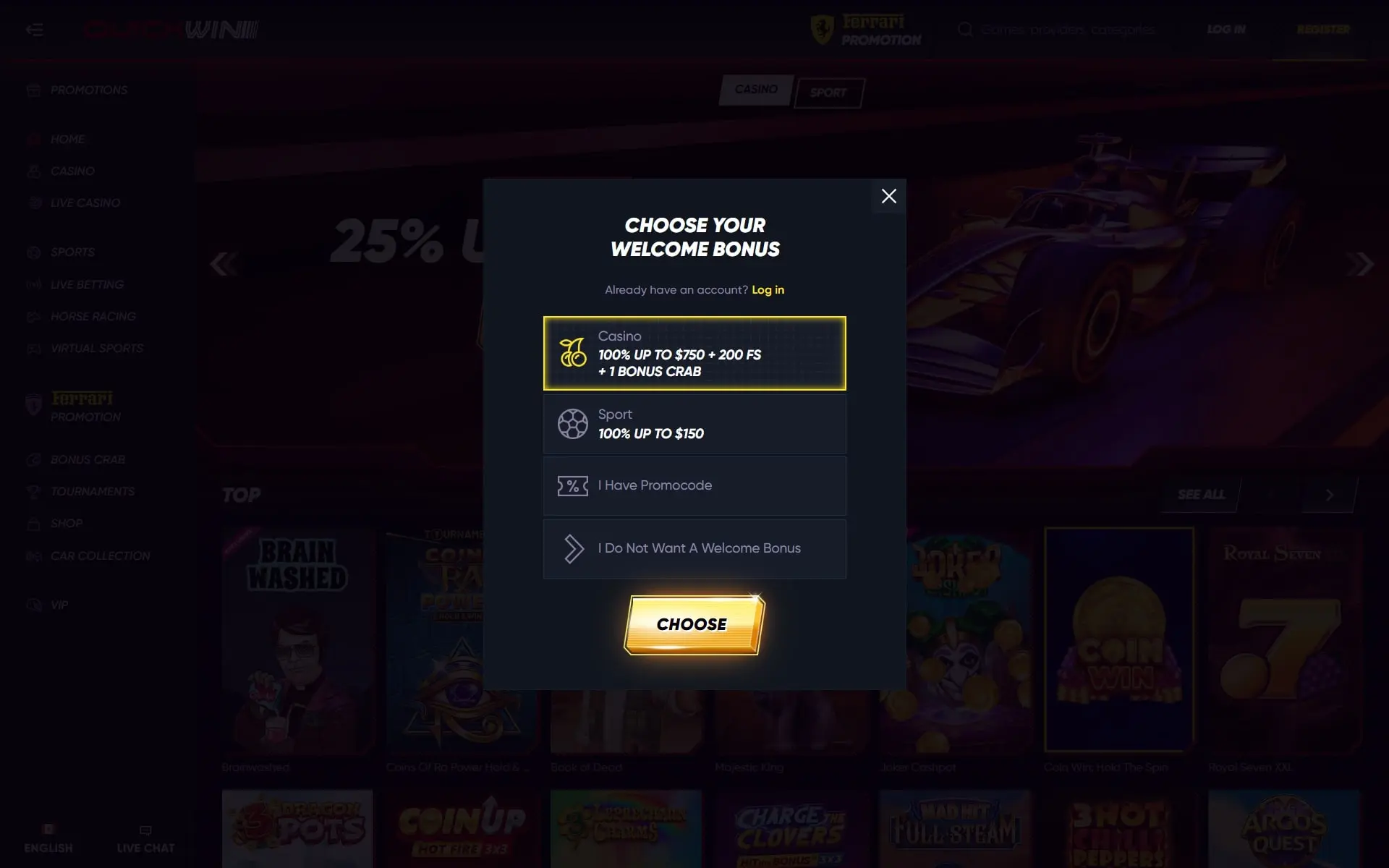Collapse the sidebar with the menu arrow icon
The height and width of the screenshot is (868, 1389).
[x=34, y=30]
